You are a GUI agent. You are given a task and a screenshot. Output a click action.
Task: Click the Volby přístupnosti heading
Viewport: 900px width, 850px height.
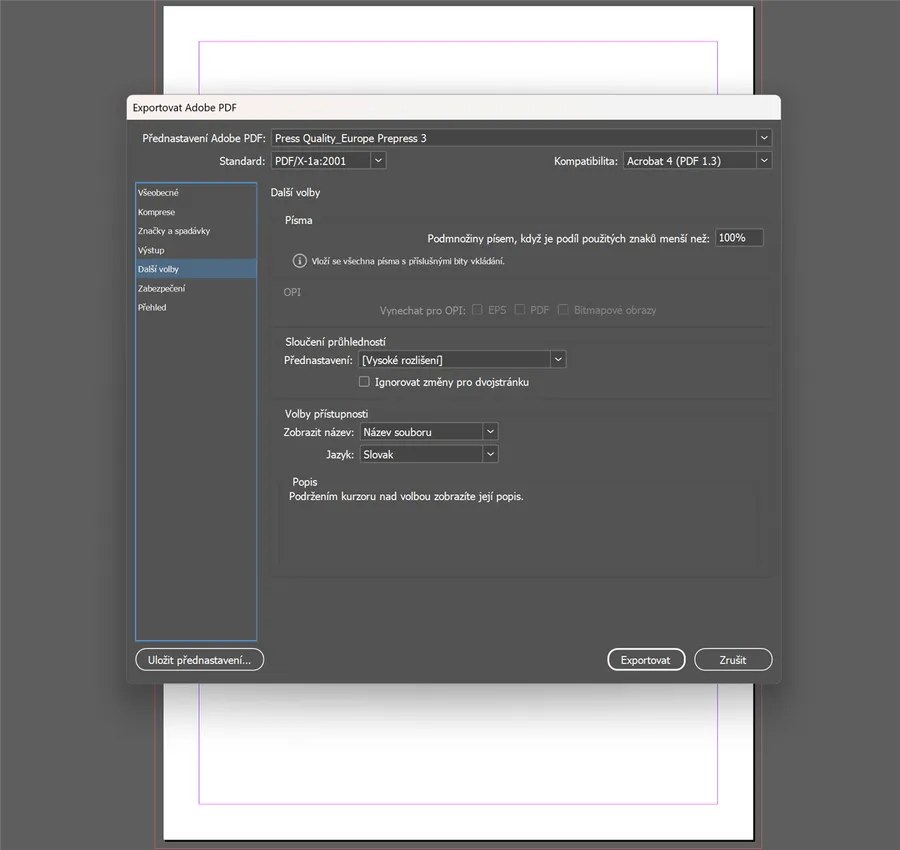coord(326,414)
